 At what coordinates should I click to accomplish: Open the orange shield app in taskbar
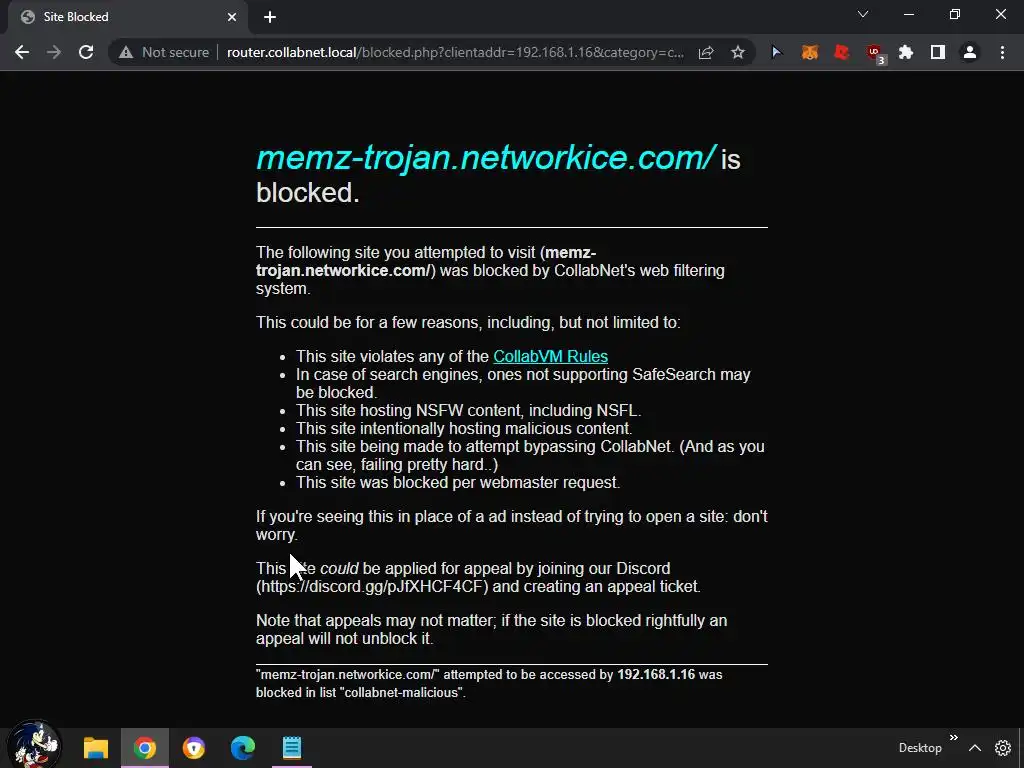[194, 748]
